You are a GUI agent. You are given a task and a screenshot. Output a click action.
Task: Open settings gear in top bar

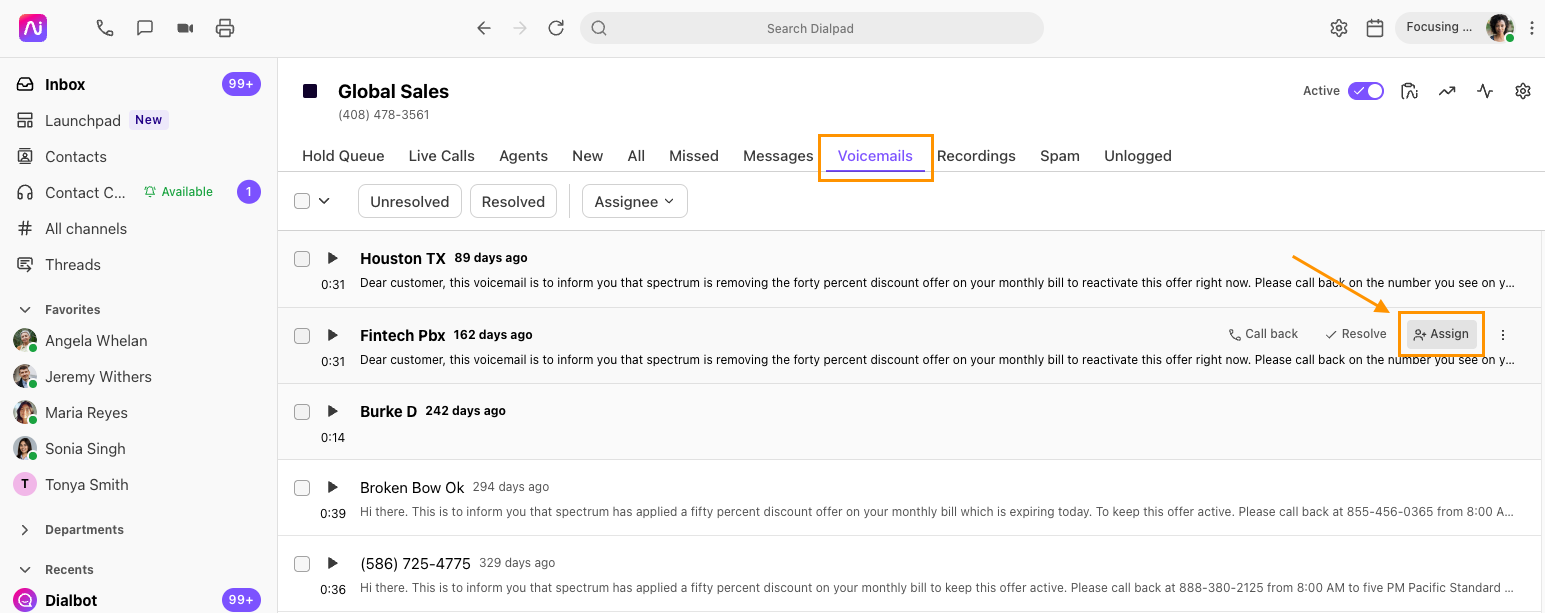pos(1339,28)
